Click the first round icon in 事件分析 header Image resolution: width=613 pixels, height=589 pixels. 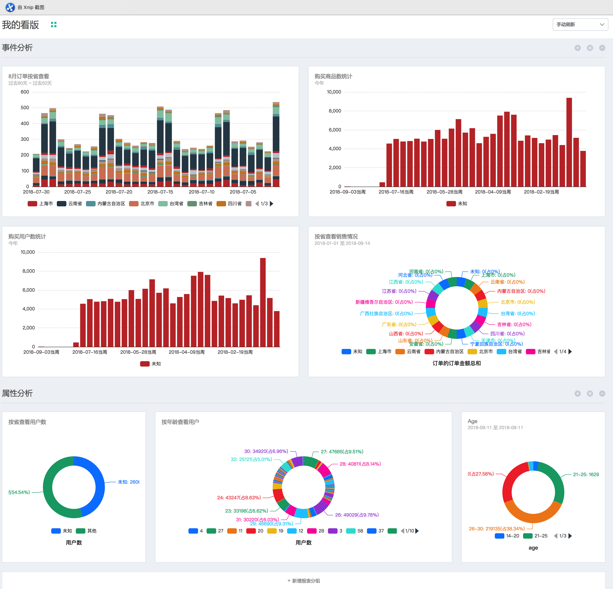coord(577,48)
